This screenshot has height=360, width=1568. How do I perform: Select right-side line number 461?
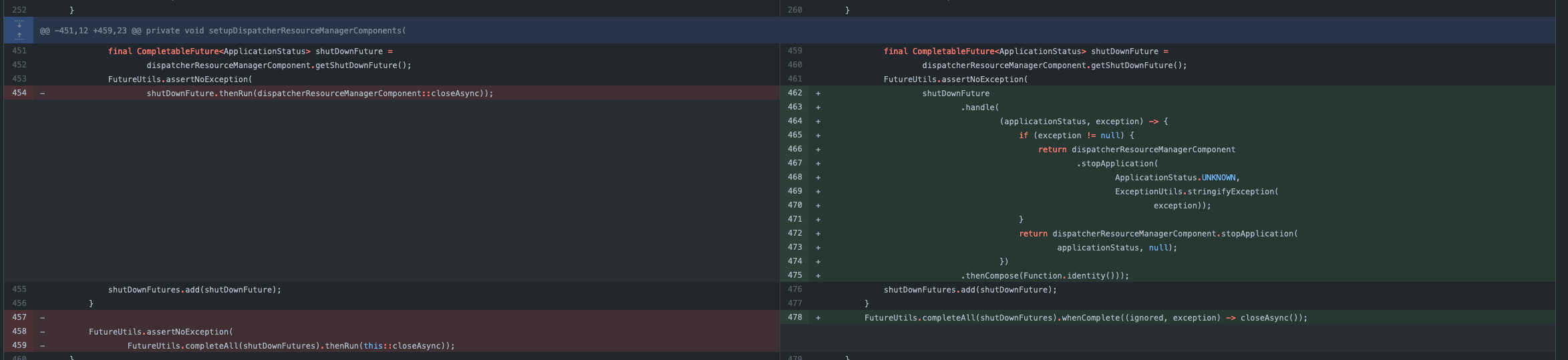795,79
